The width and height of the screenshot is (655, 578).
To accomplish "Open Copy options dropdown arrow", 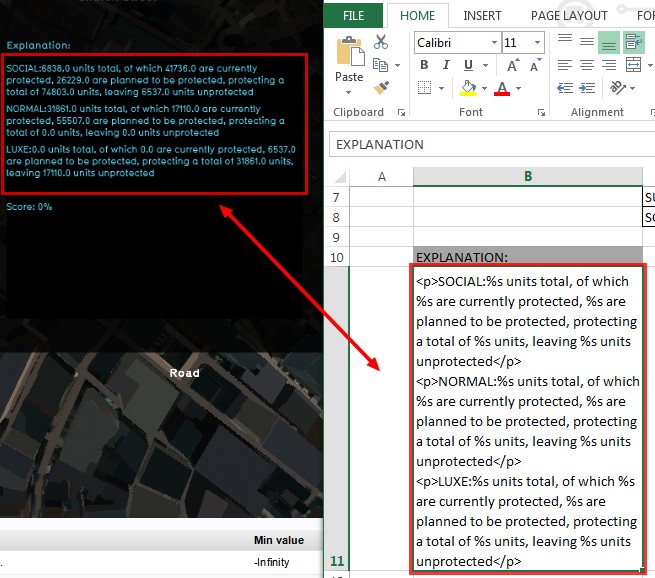I will coord(397,65).
